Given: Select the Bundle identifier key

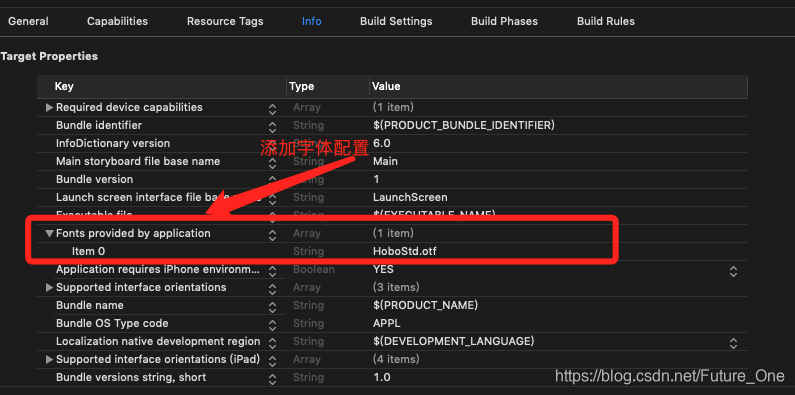Looking at the screenshot, I should 99,125.
